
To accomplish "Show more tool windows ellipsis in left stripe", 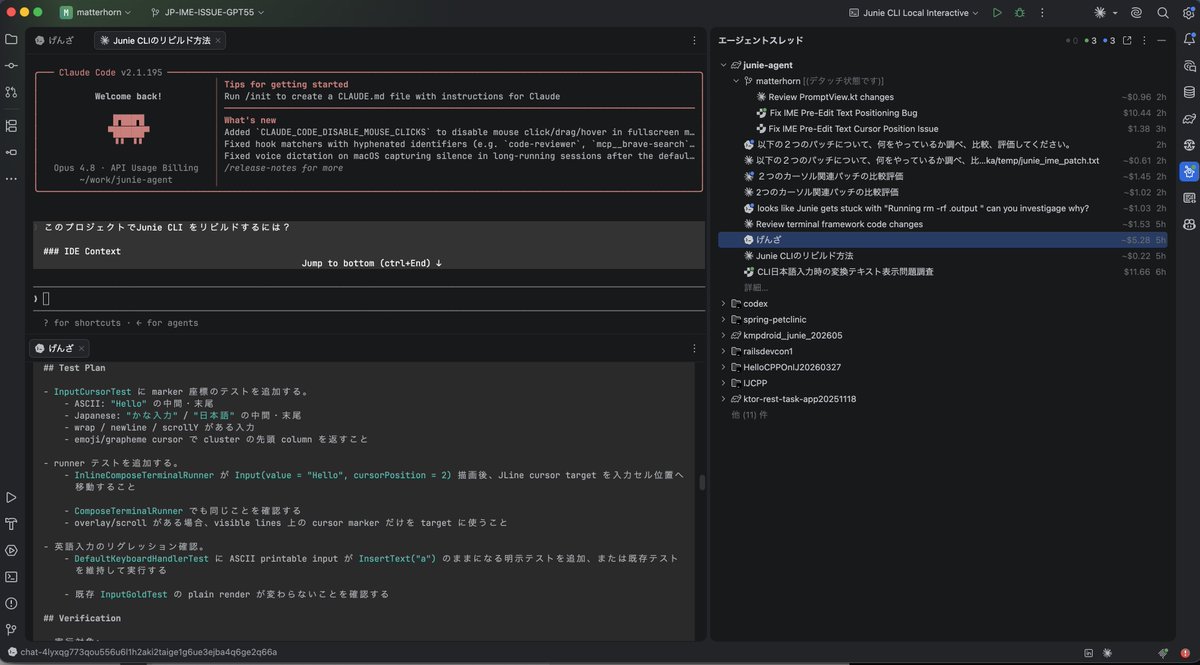I will tap(12, 178).
